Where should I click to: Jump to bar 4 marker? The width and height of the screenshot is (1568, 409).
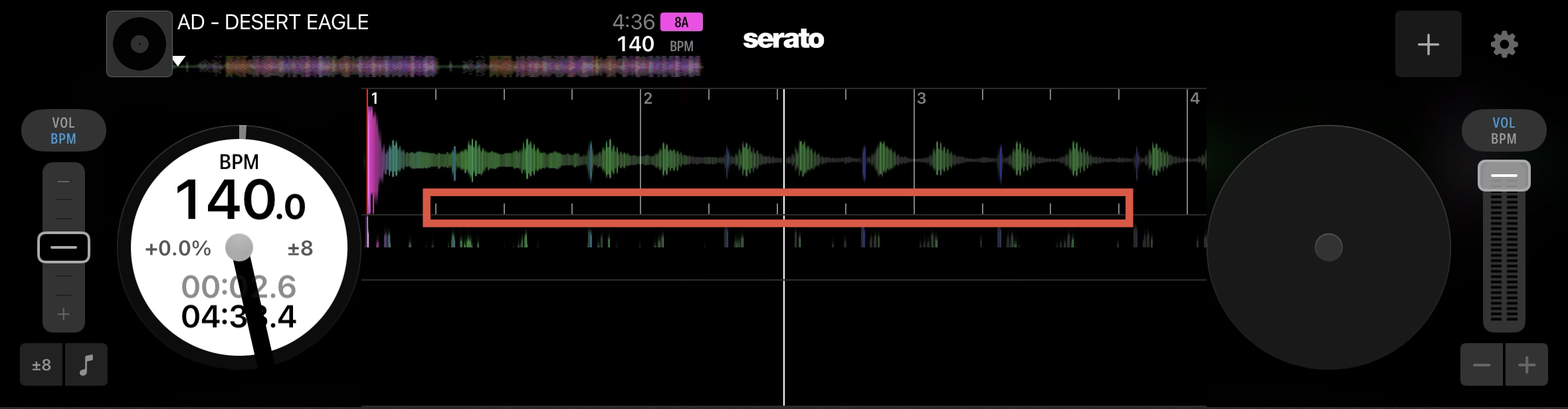[x=1195, y=98]
